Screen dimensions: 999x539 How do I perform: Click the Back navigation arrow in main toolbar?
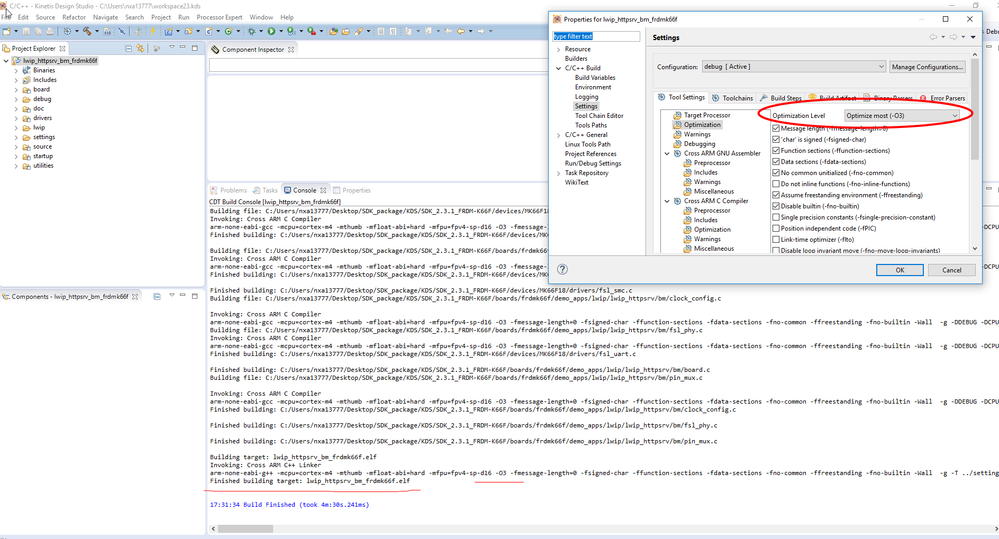click(x=460, y=31)
